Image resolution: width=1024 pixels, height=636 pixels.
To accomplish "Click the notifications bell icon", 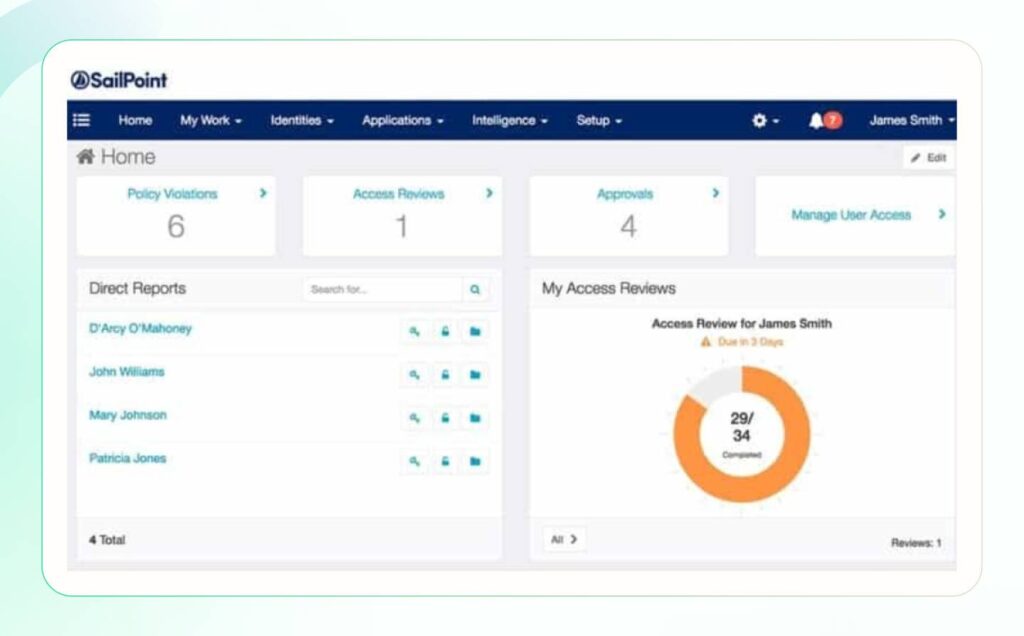I will coord(817,120).
